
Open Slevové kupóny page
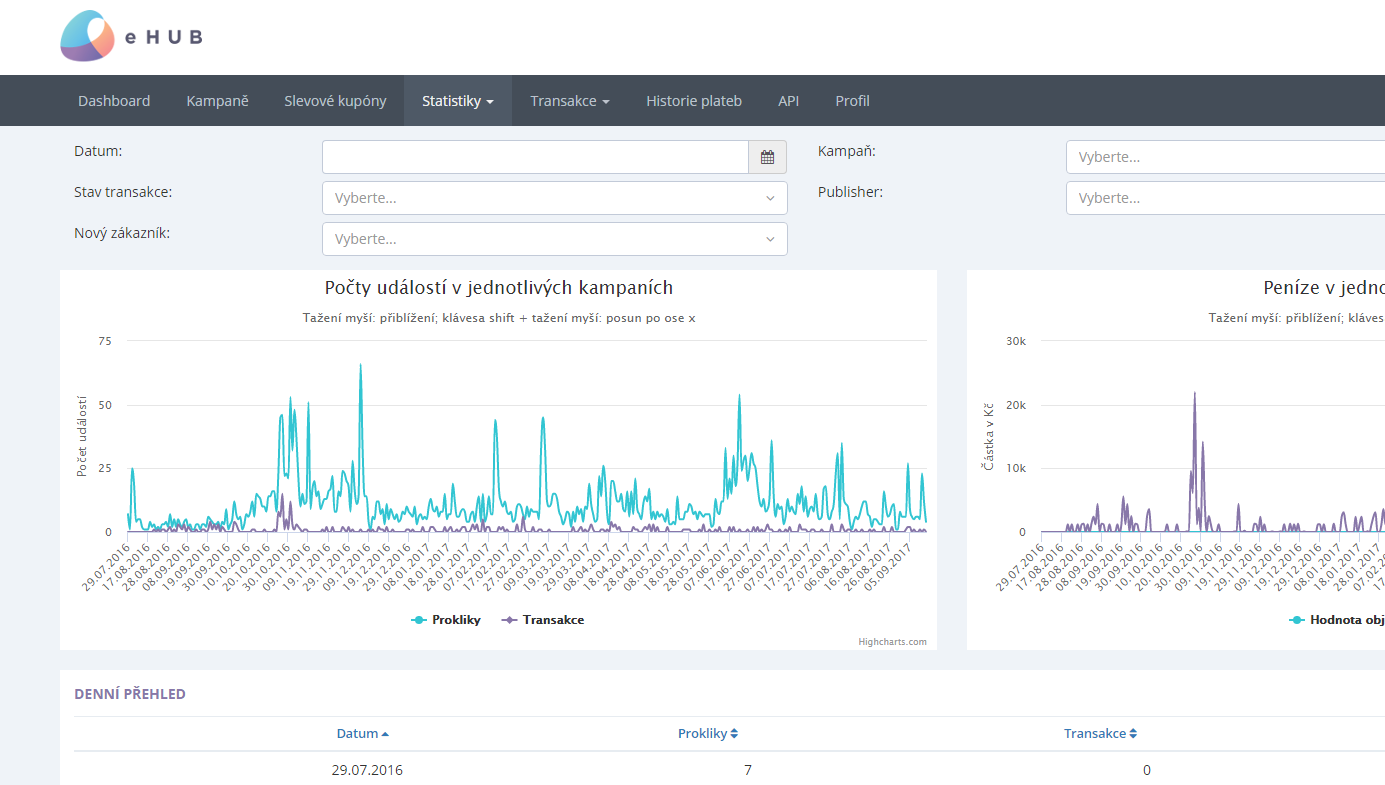[335, 101]
